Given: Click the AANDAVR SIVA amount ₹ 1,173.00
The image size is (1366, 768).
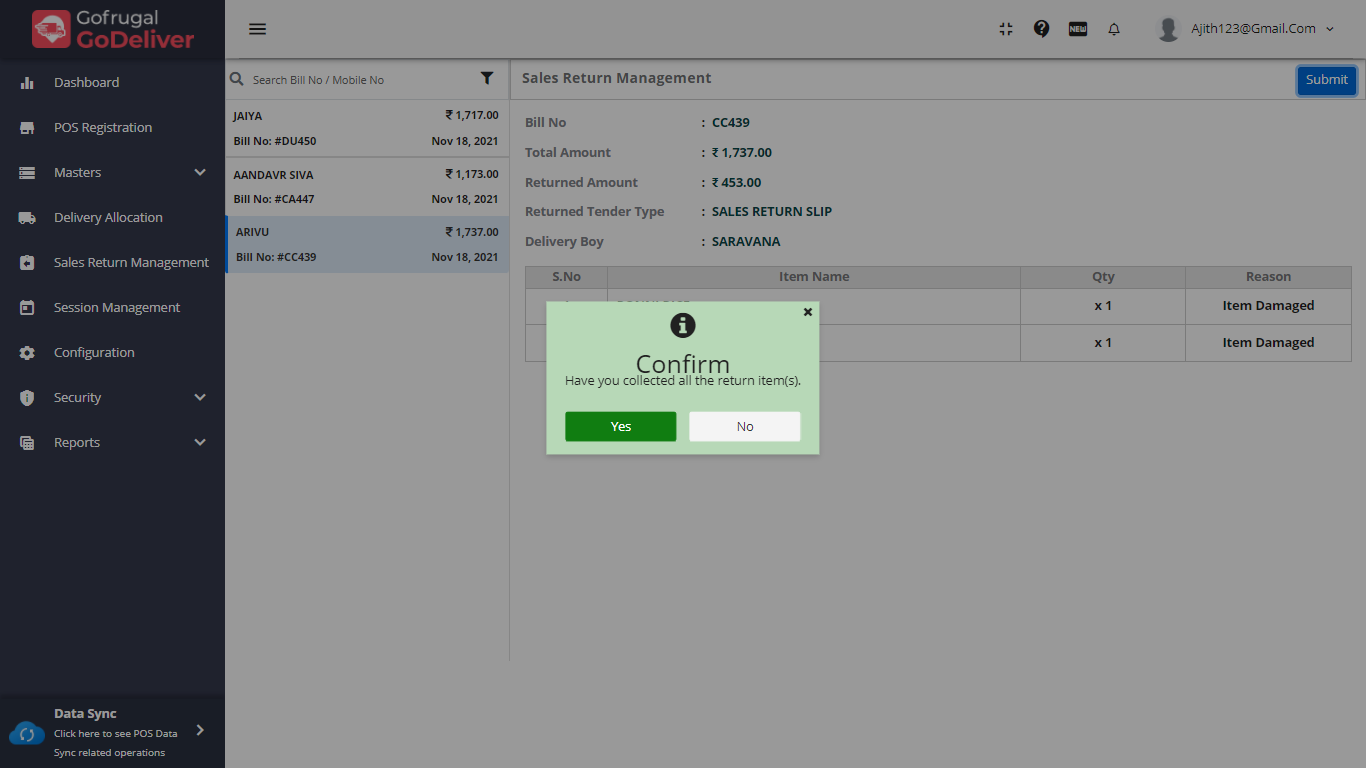Looking at the screenshot, I should click(x=472, y=174).
